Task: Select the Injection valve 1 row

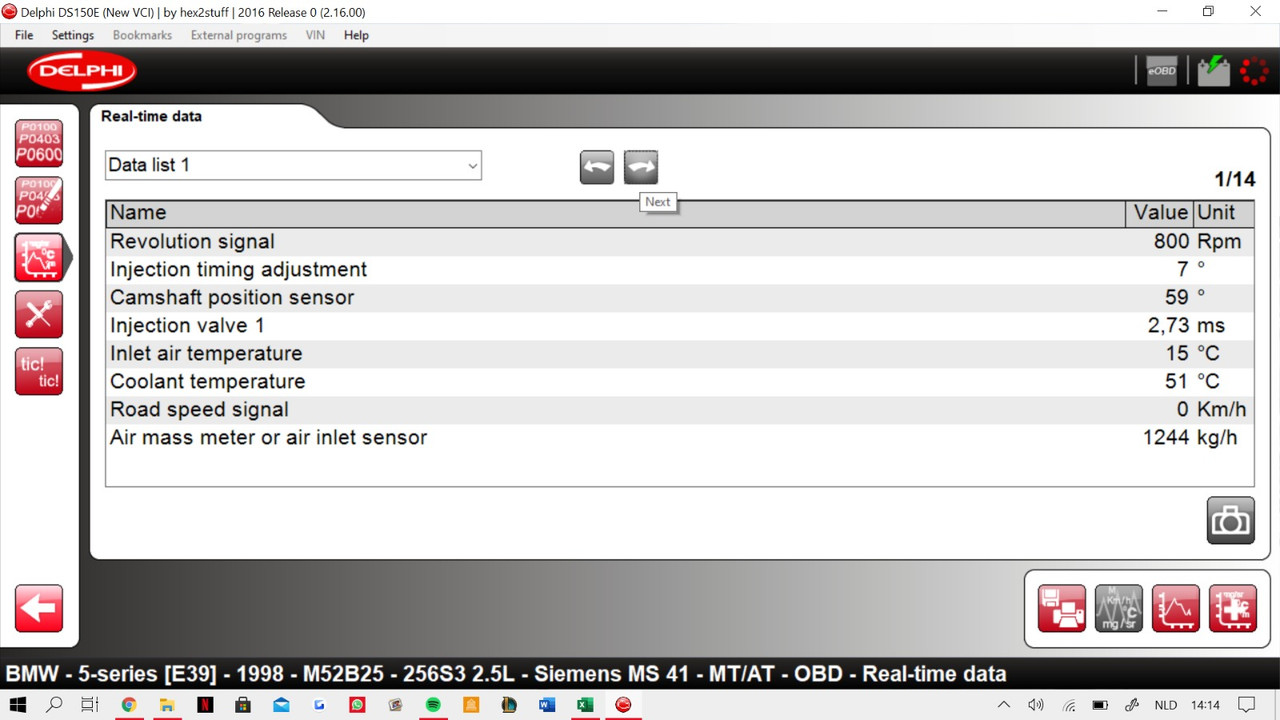Action: tap(680, 325)
